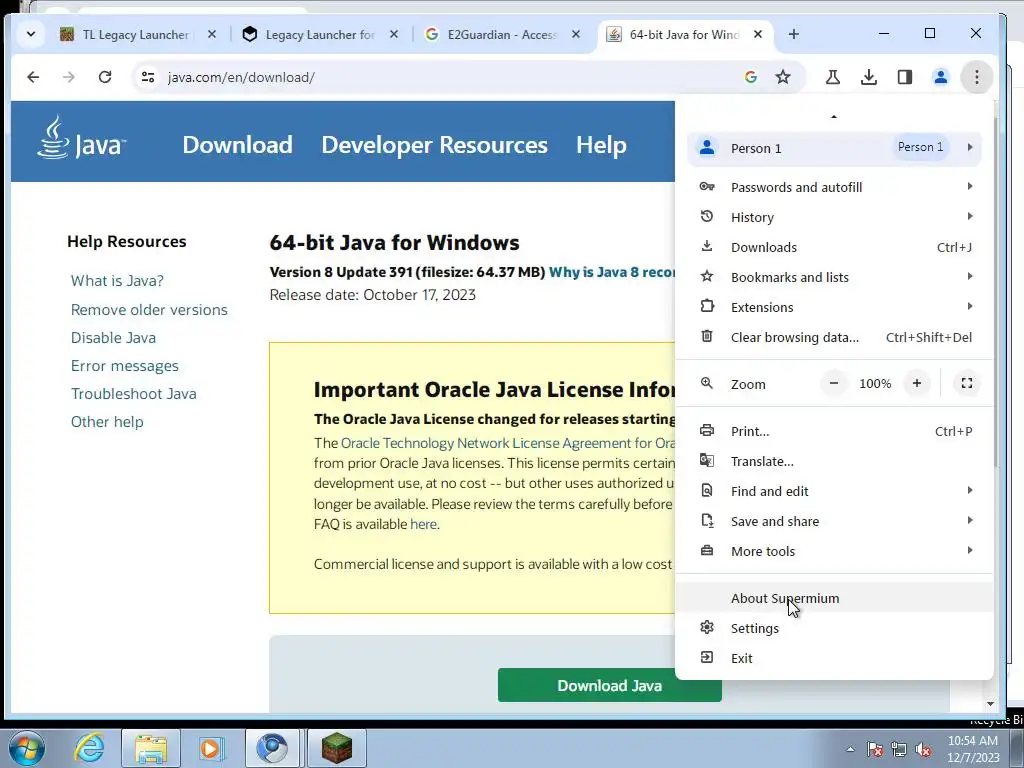Open the Download navigation item
This screenshot has width=1024, height=768.
pos(237,144)
